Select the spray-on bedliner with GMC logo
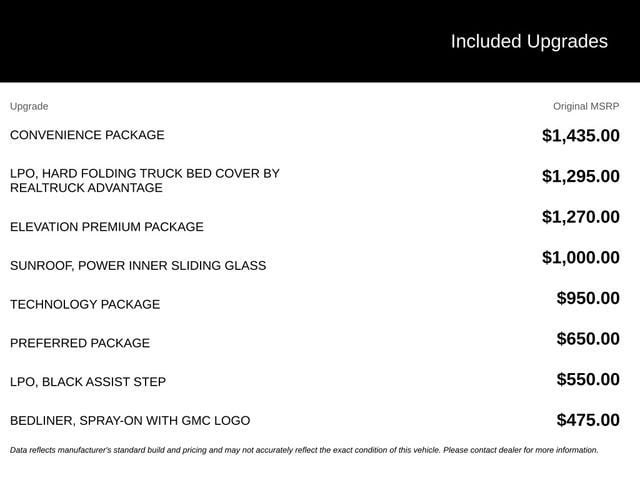The height and width of the screenshot is (480, 640). pyautogui.click(x=130, y=421)
